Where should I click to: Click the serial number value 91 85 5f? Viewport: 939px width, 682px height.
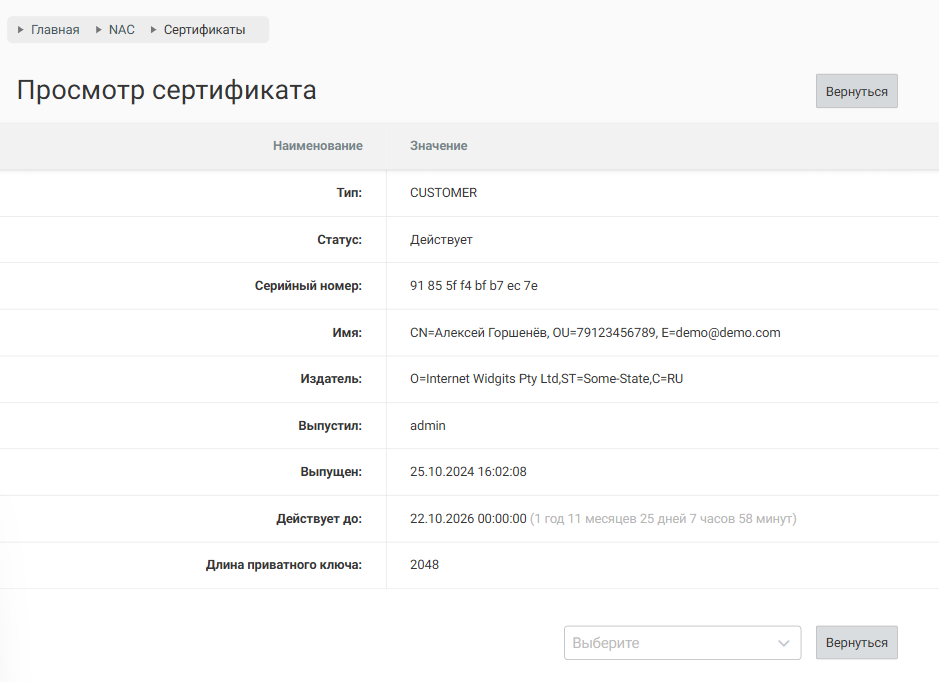coord(473,286)
